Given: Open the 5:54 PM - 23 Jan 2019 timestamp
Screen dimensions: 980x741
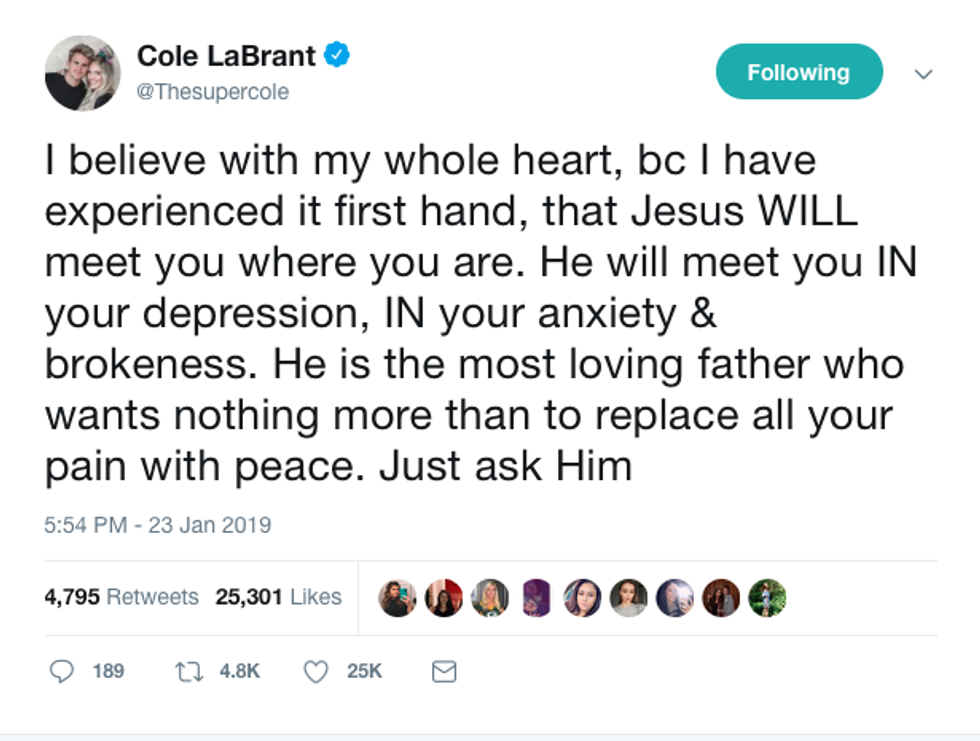Looking at the screenshot, I should 158,525.
